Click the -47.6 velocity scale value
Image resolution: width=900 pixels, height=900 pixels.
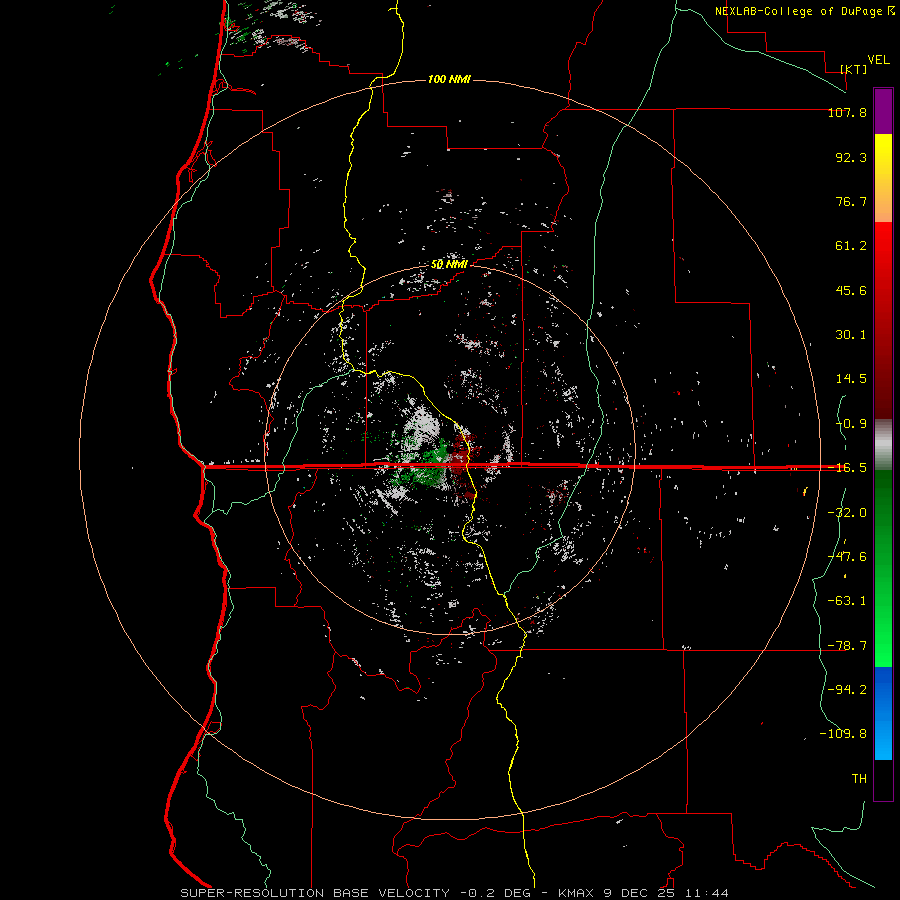coord(847,557)
